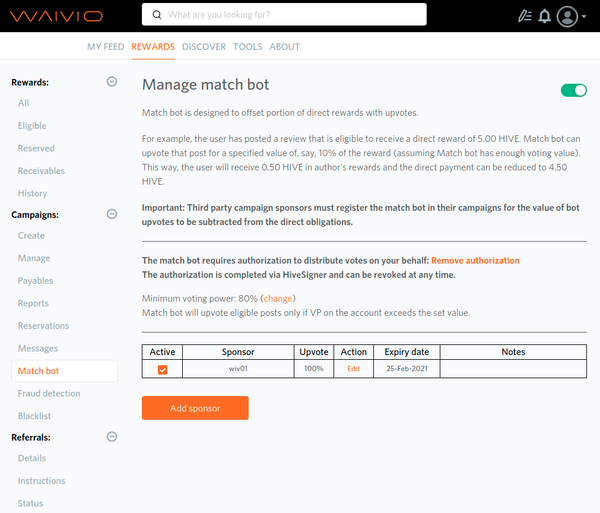Viewport: 600px width, 513px height.
Task: Open Create campaign page
Action: (x=31, y=236)
